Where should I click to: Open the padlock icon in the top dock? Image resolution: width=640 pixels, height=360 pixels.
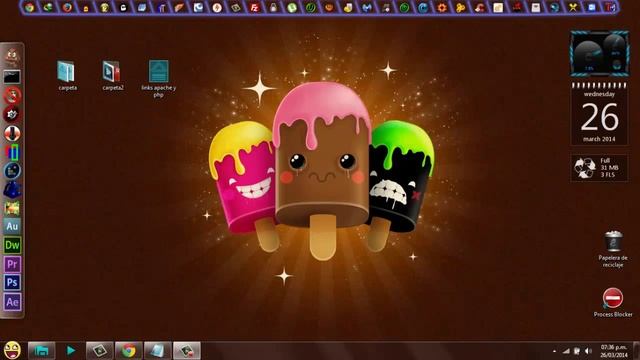pyautogui.click(x=273, y=7)
